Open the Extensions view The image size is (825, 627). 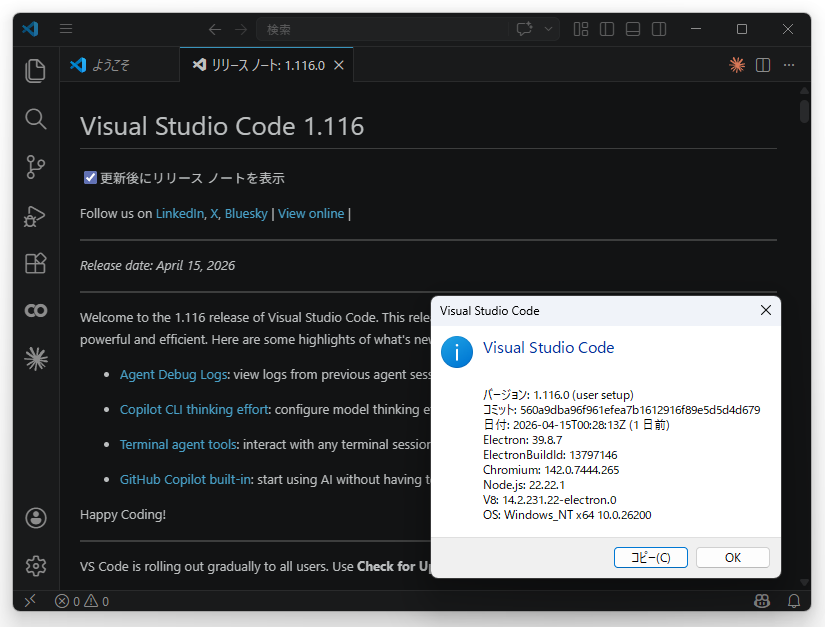[35, 263]
